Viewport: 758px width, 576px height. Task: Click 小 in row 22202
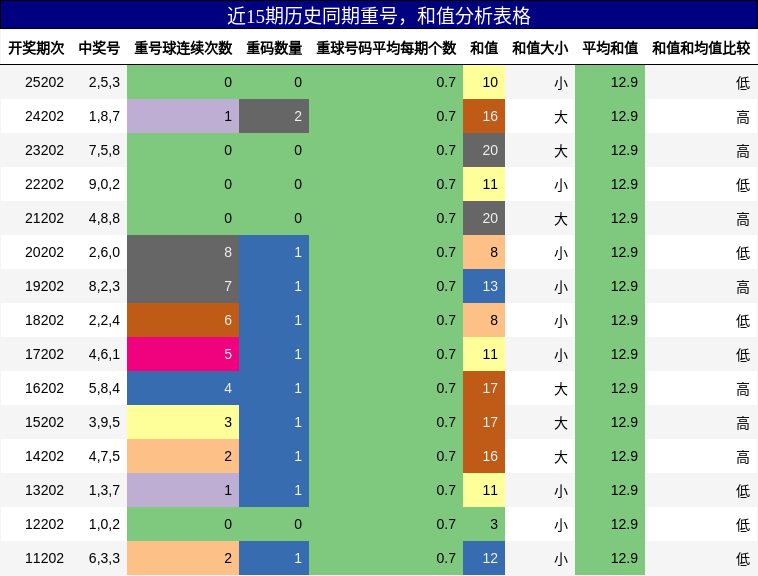pos(561,185)
